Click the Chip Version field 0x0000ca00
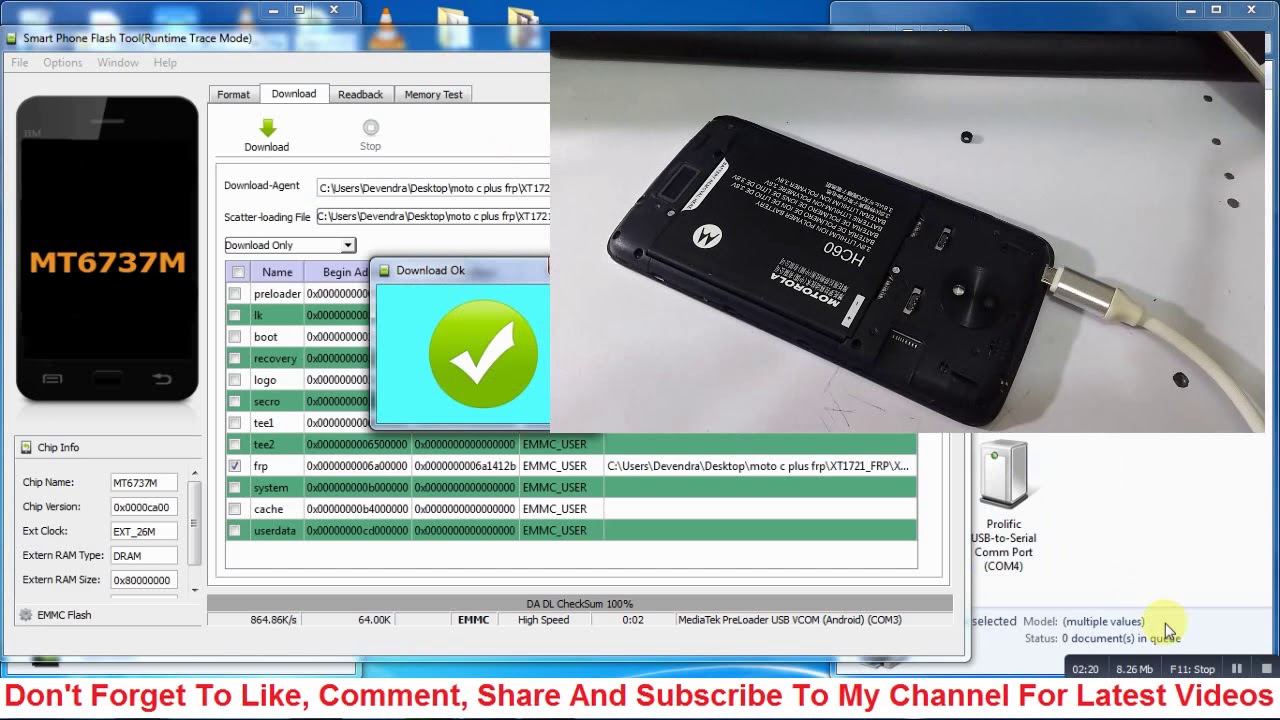 pos(144,507)
